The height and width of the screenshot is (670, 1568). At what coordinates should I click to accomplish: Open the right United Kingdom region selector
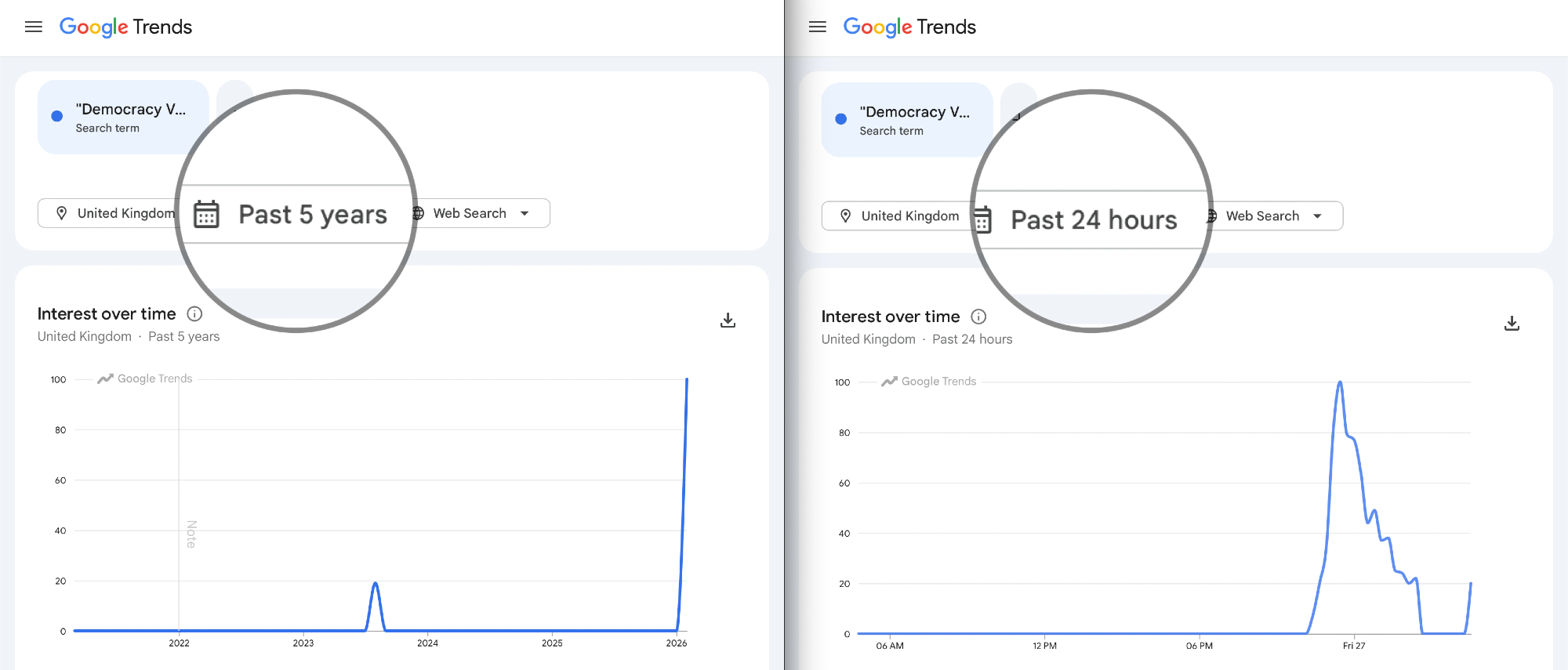898,216
